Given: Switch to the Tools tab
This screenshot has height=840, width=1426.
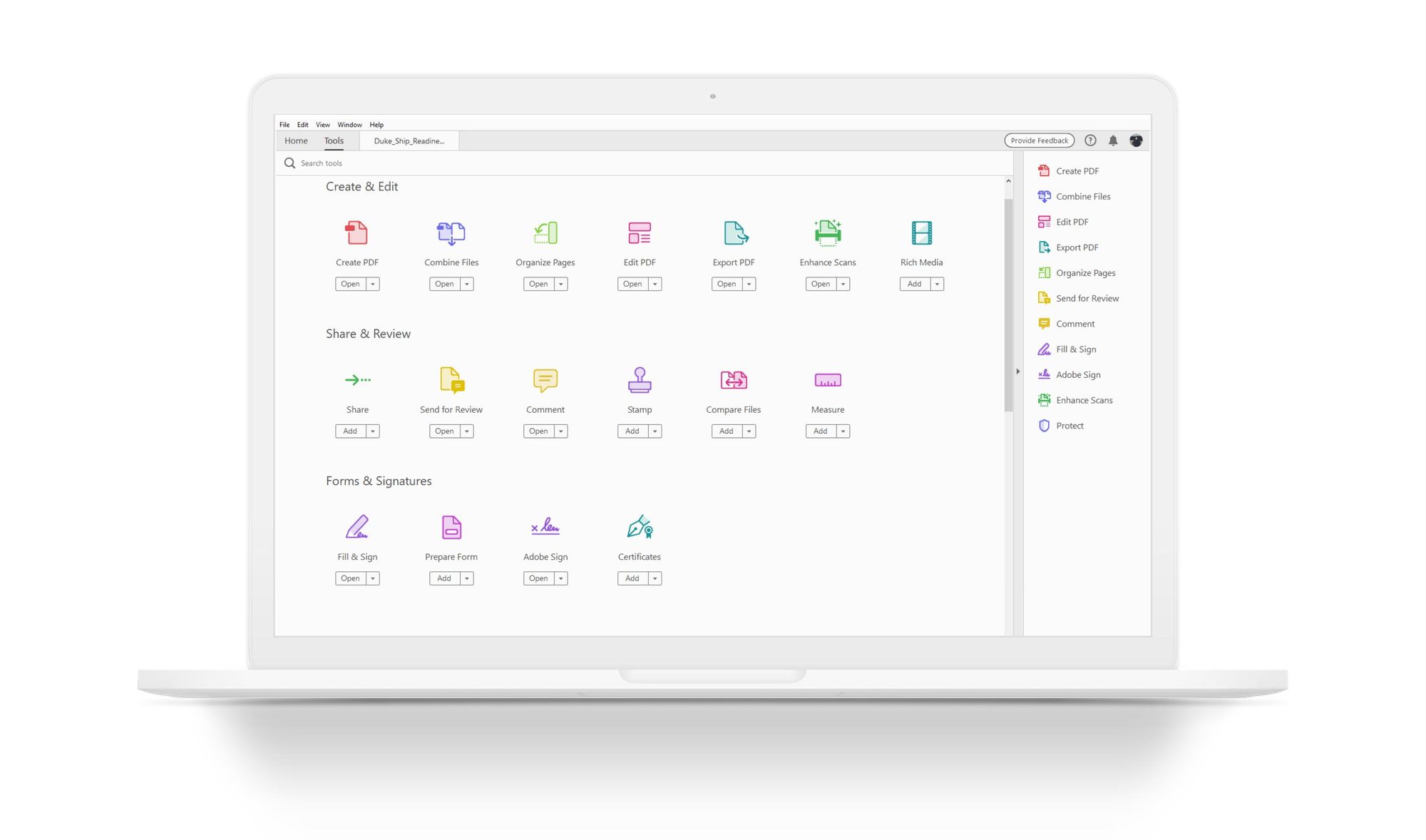Looking at the screenshot, I should (333, 140).
